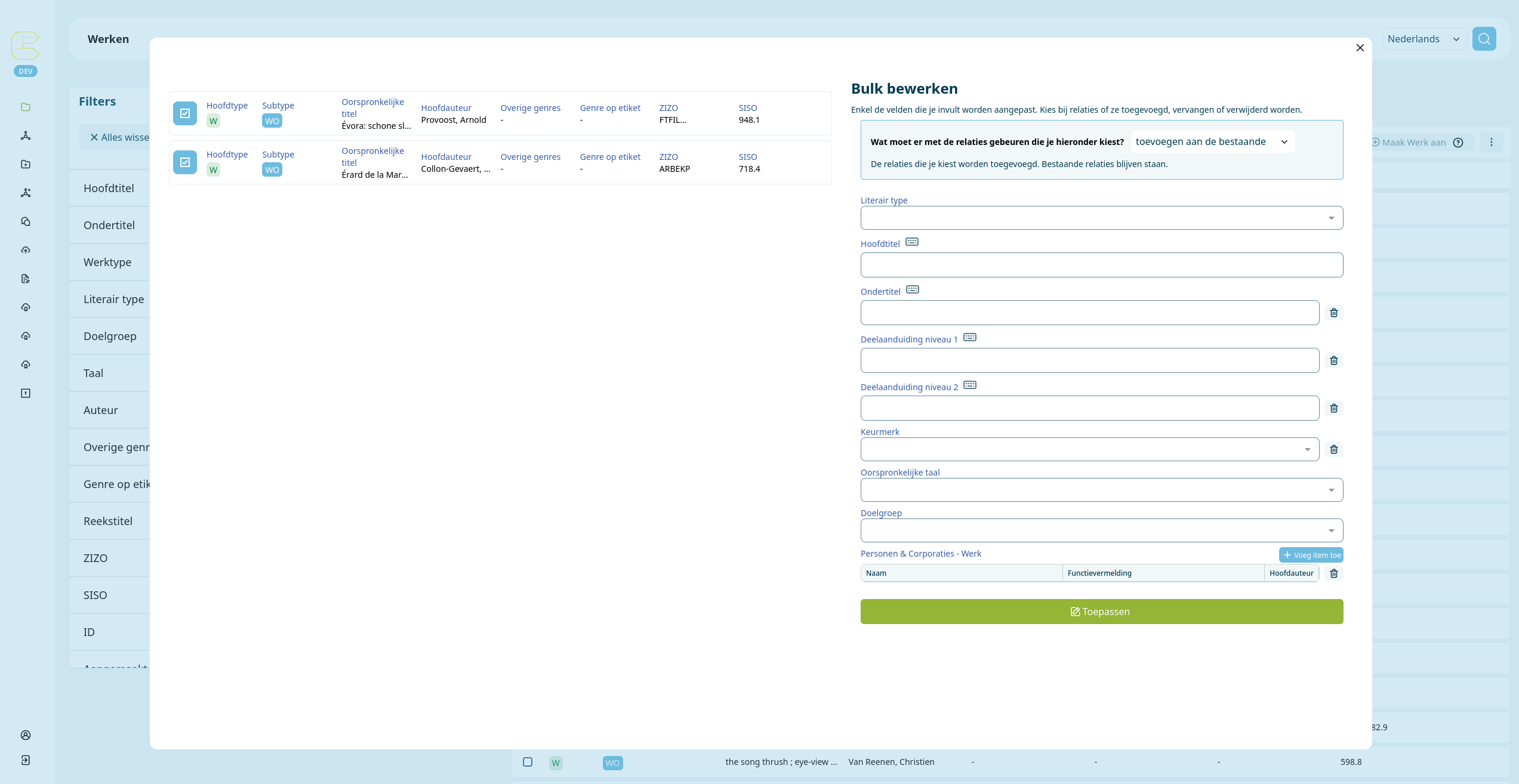1519x784 pixels.
Task: Click keyboard icon next to Ondertitel label
Action: tap(913, 289)
